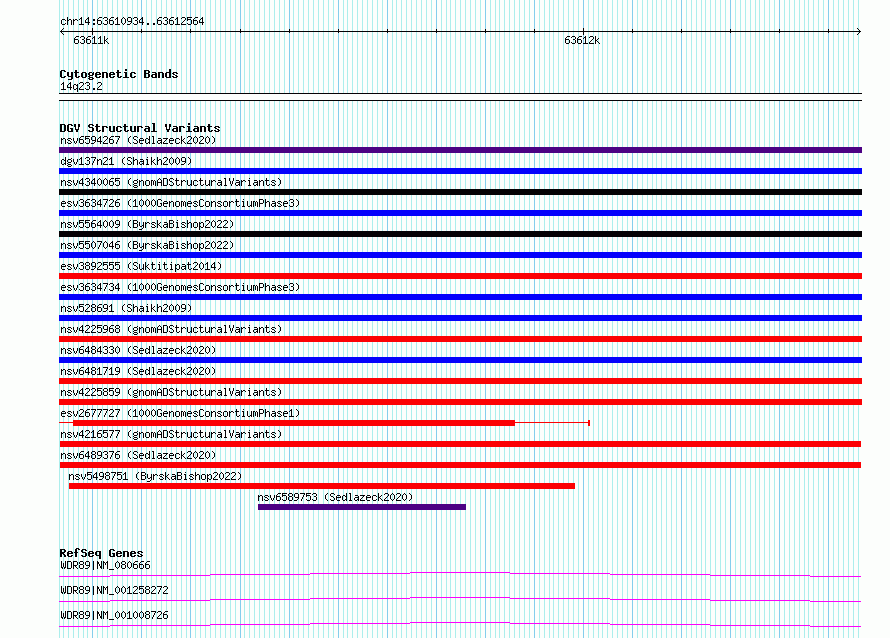Click the dgv137n21 (Shaikh2009) label
This screenshot has width=890, height=638.
[x=126, y=161]
